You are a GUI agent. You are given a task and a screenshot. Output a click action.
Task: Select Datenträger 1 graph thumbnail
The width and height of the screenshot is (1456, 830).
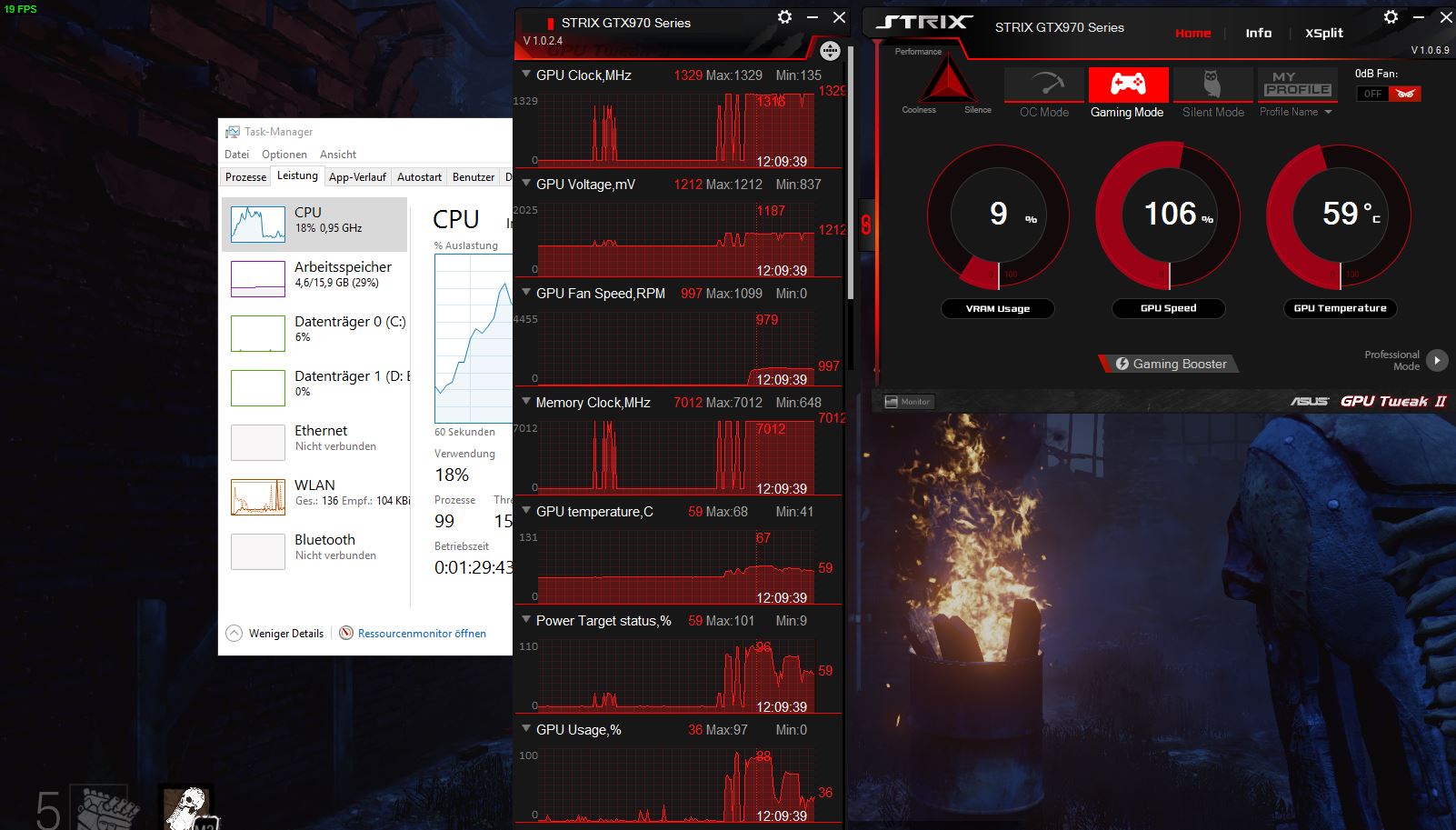(258, 387)
